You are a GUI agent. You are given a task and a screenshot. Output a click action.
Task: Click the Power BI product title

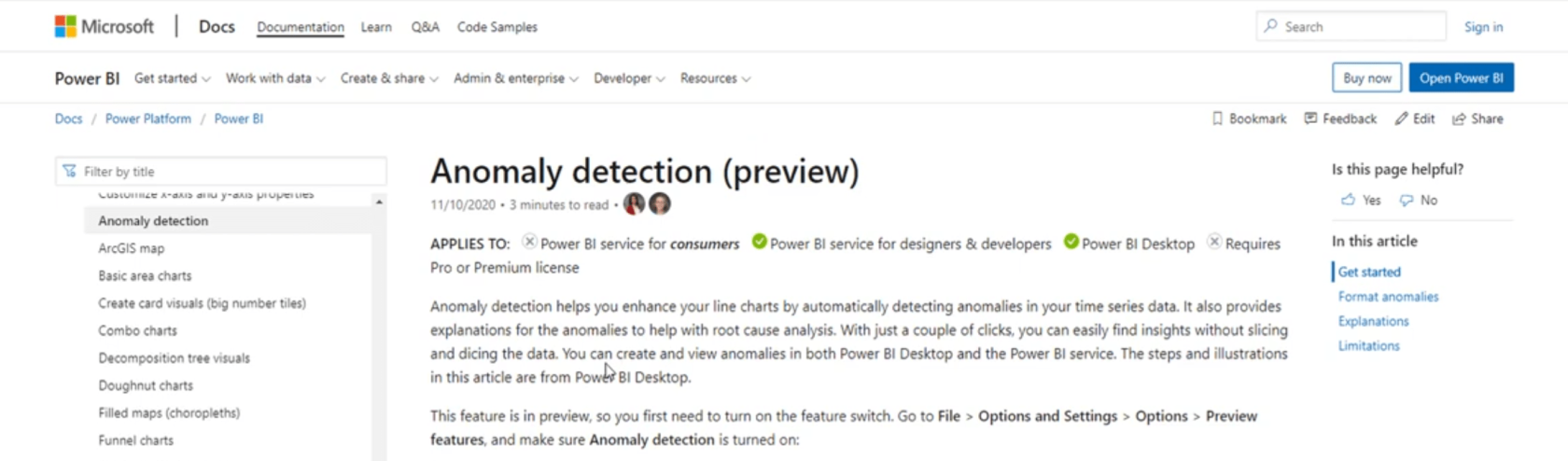click(x=87, y=78)
